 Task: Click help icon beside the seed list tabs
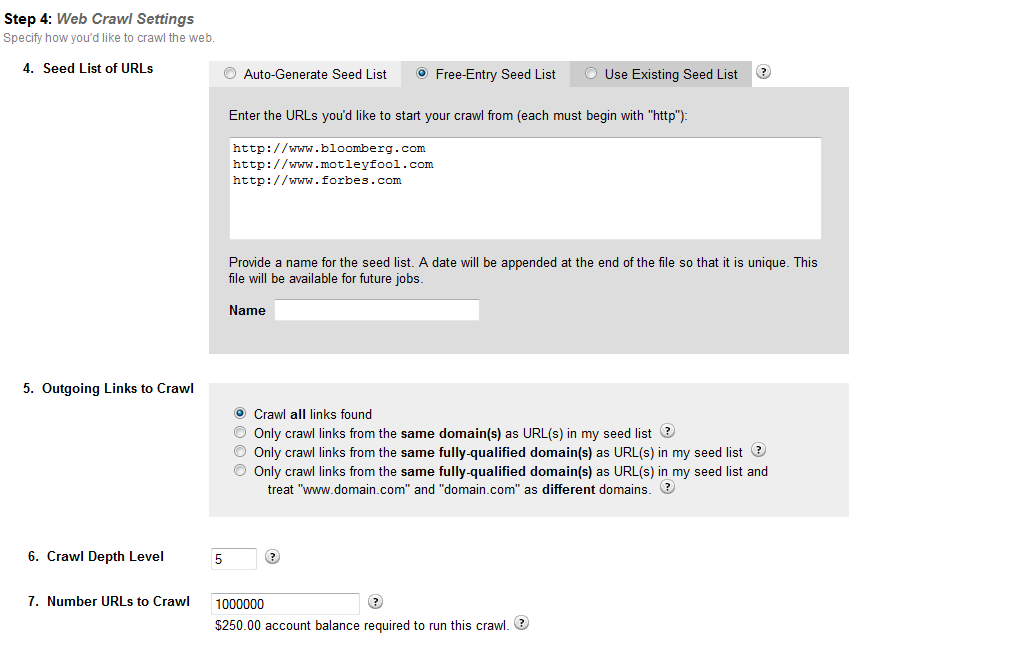click(x=764, y=72)
